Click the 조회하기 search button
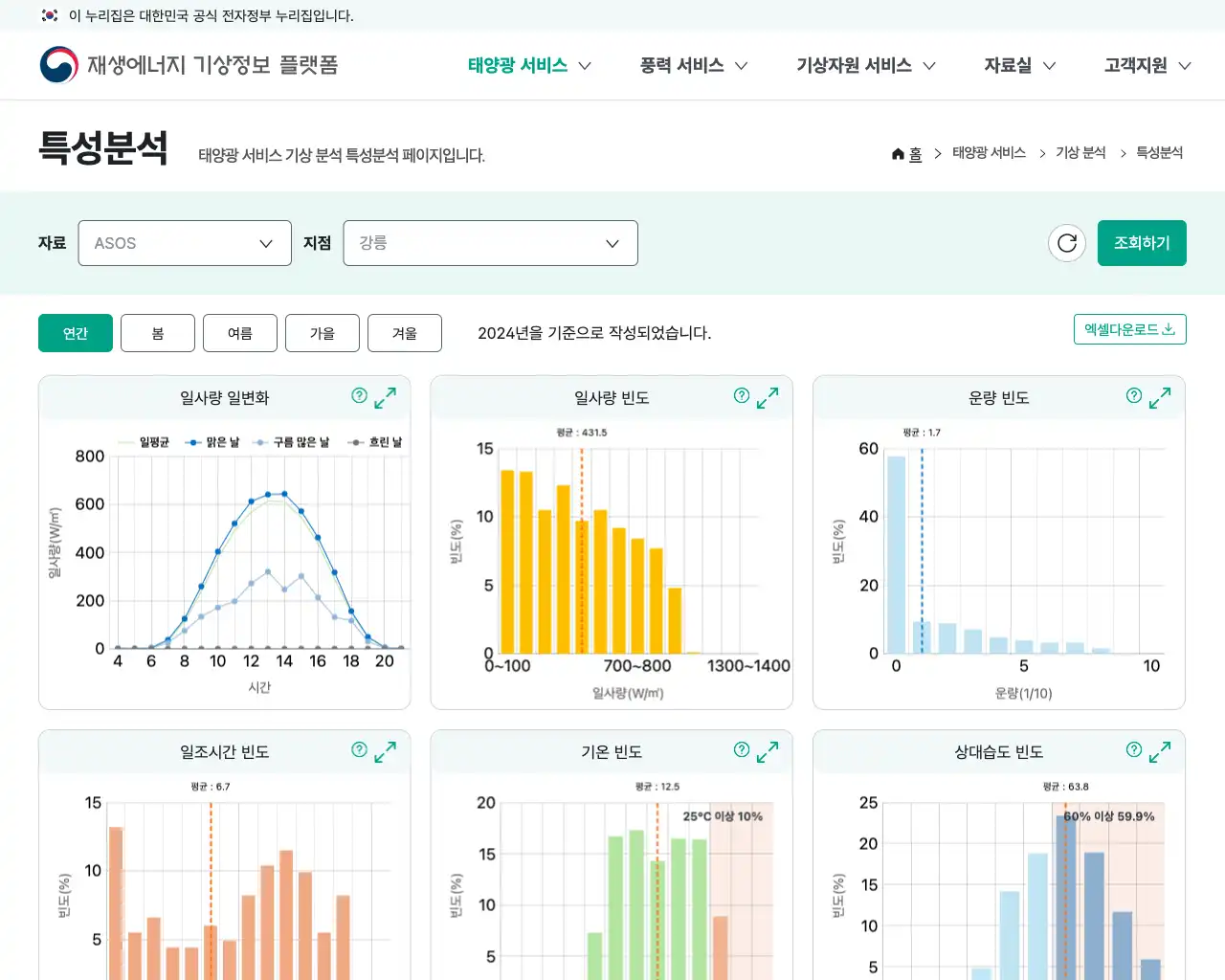The image size is (1225, 980). [x=1142, y=243]
